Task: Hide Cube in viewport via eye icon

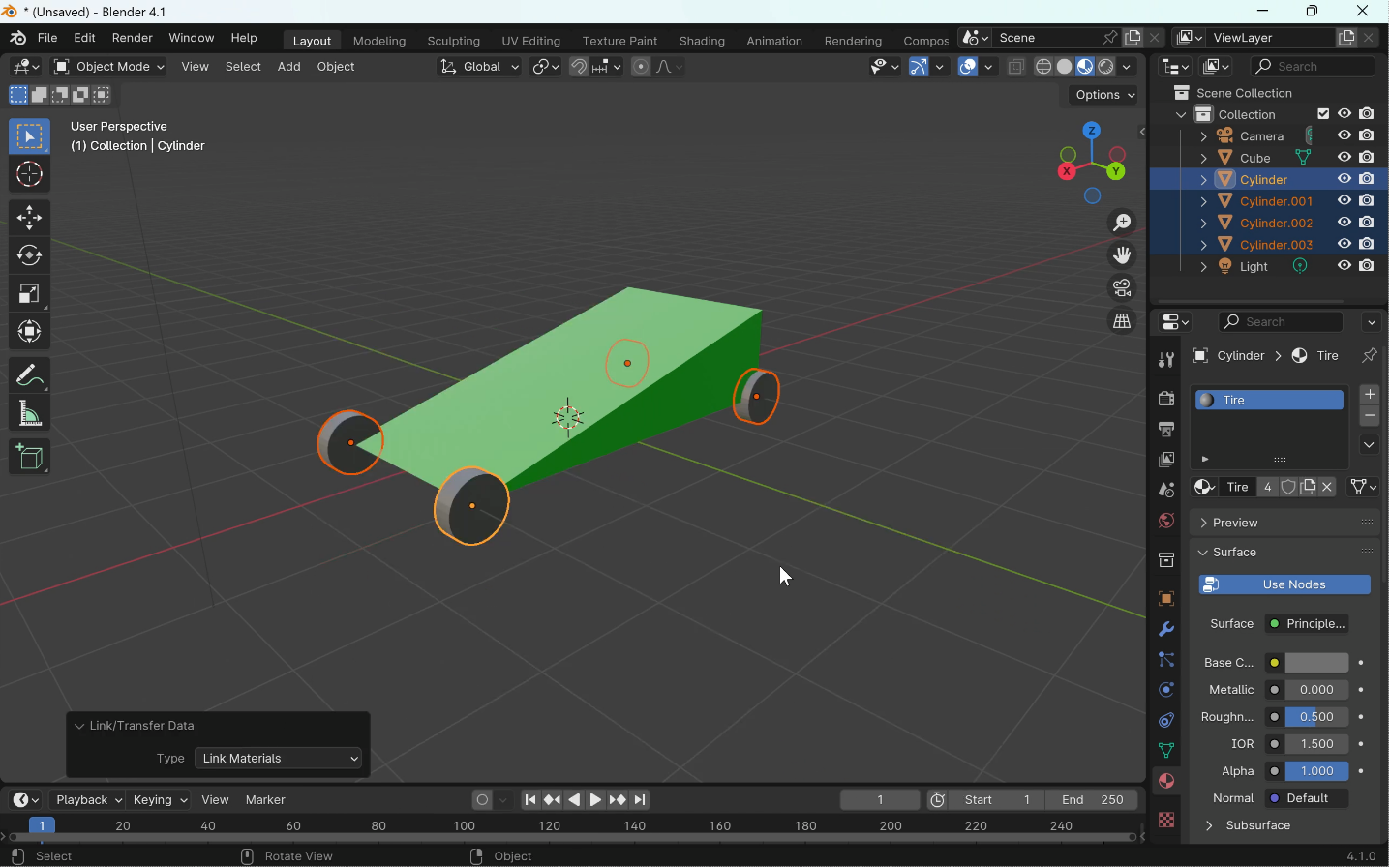Action: 1345,158
